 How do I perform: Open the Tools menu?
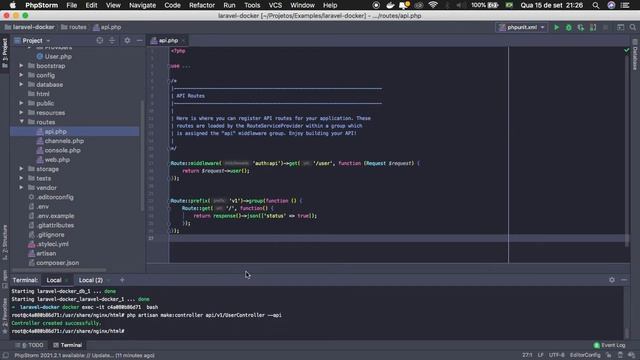pyautogui.click(x=252, y=5)
